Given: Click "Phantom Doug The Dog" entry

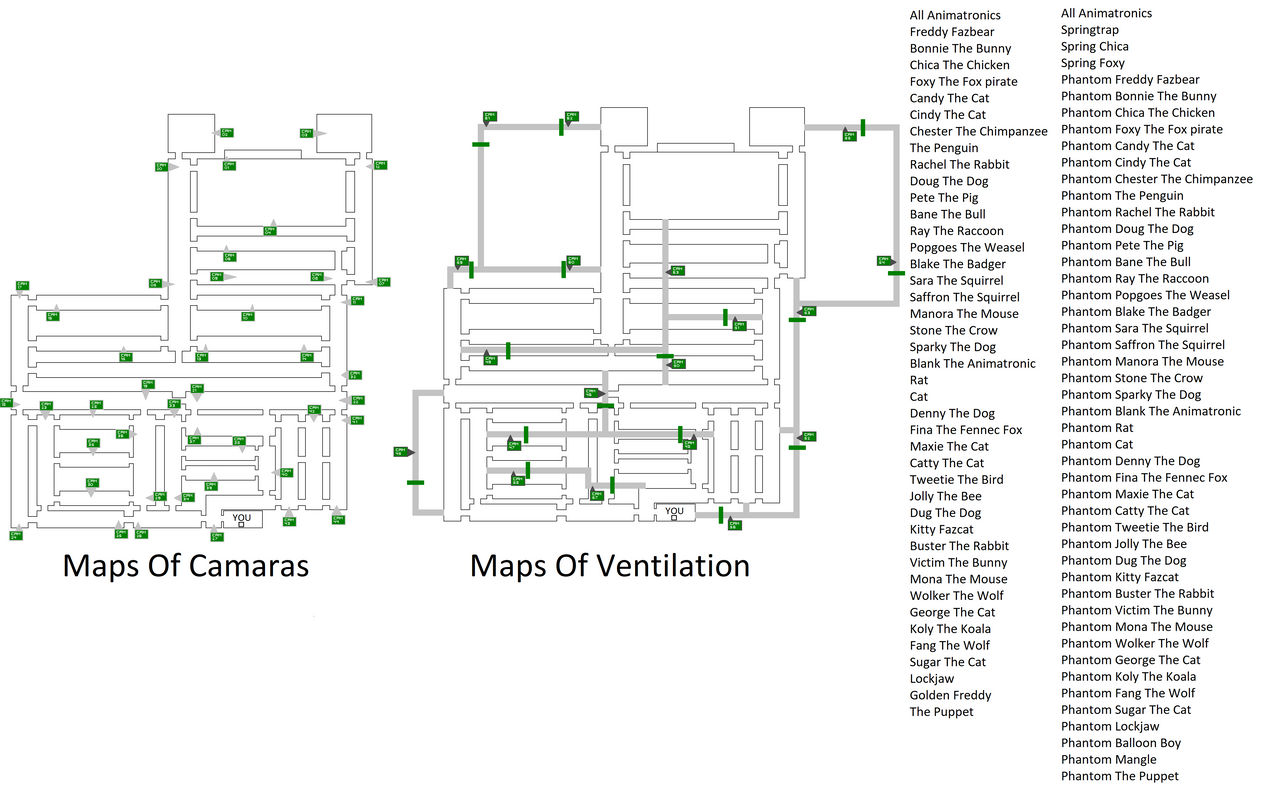Looking at the screenshot, I should (1127, 229).
